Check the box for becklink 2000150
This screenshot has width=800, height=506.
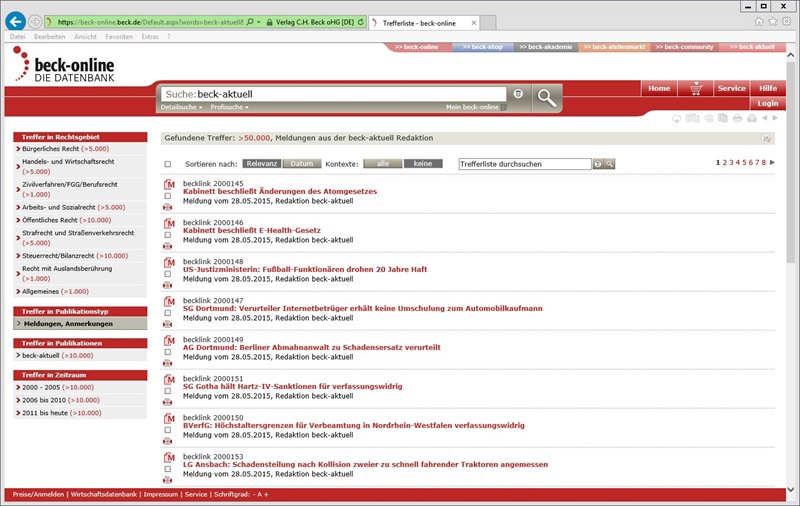pos(168,430)
